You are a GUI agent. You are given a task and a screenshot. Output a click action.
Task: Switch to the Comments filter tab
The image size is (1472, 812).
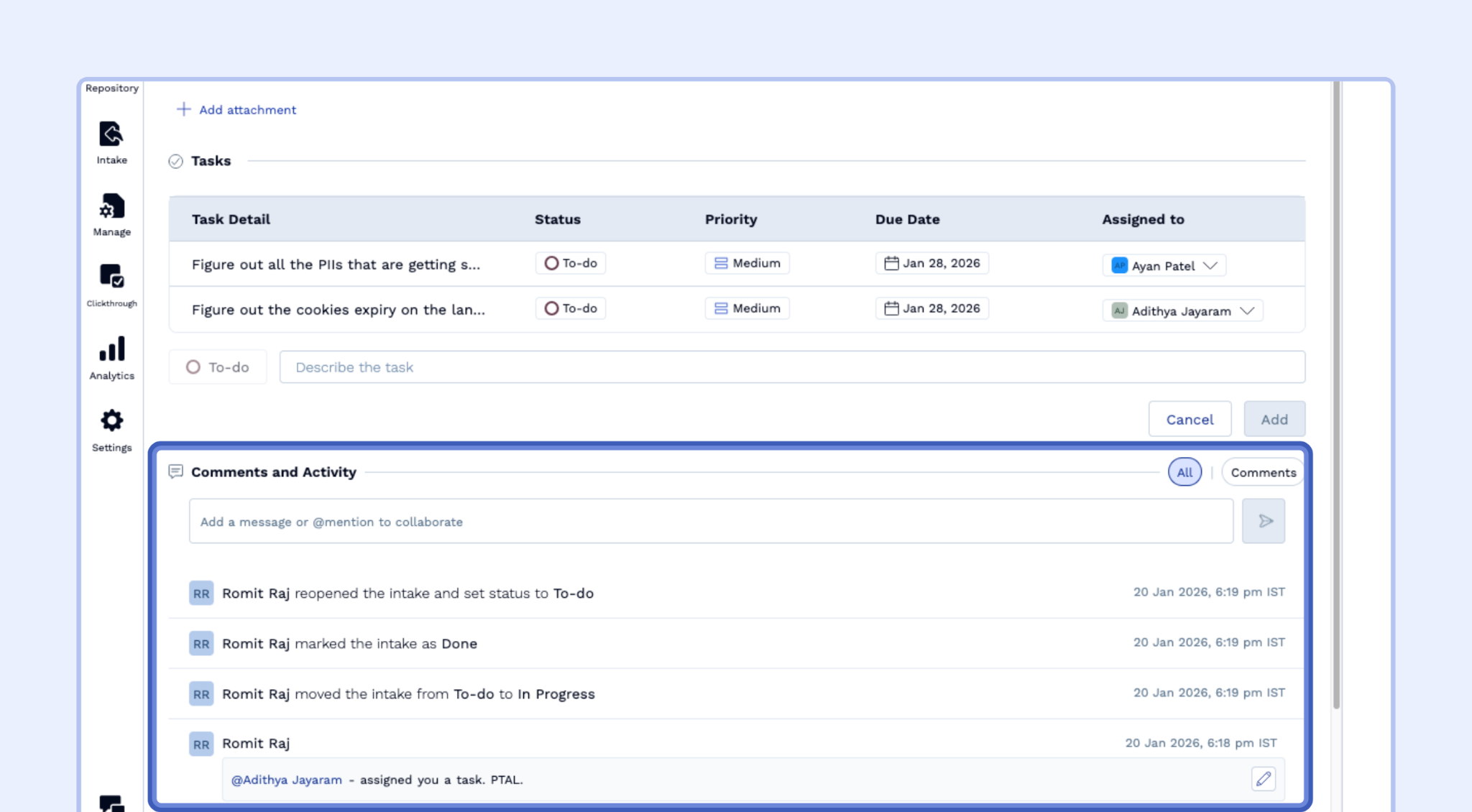[1263, 472]
